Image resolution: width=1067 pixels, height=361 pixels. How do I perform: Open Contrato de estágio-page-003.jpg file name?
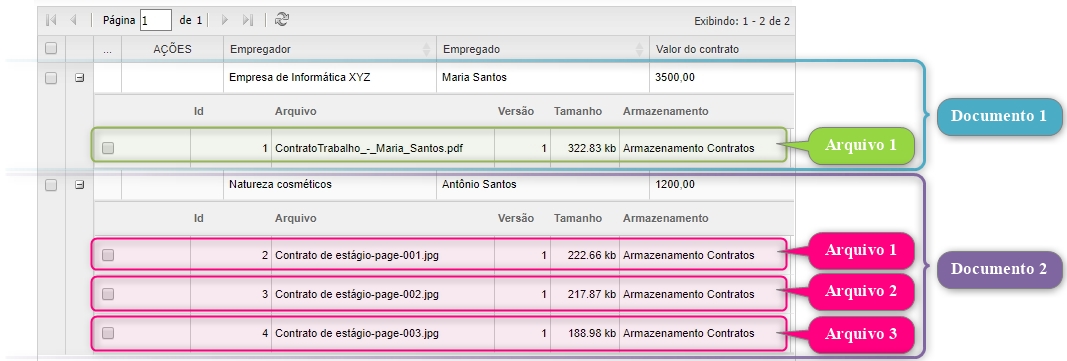coord(357,334)
